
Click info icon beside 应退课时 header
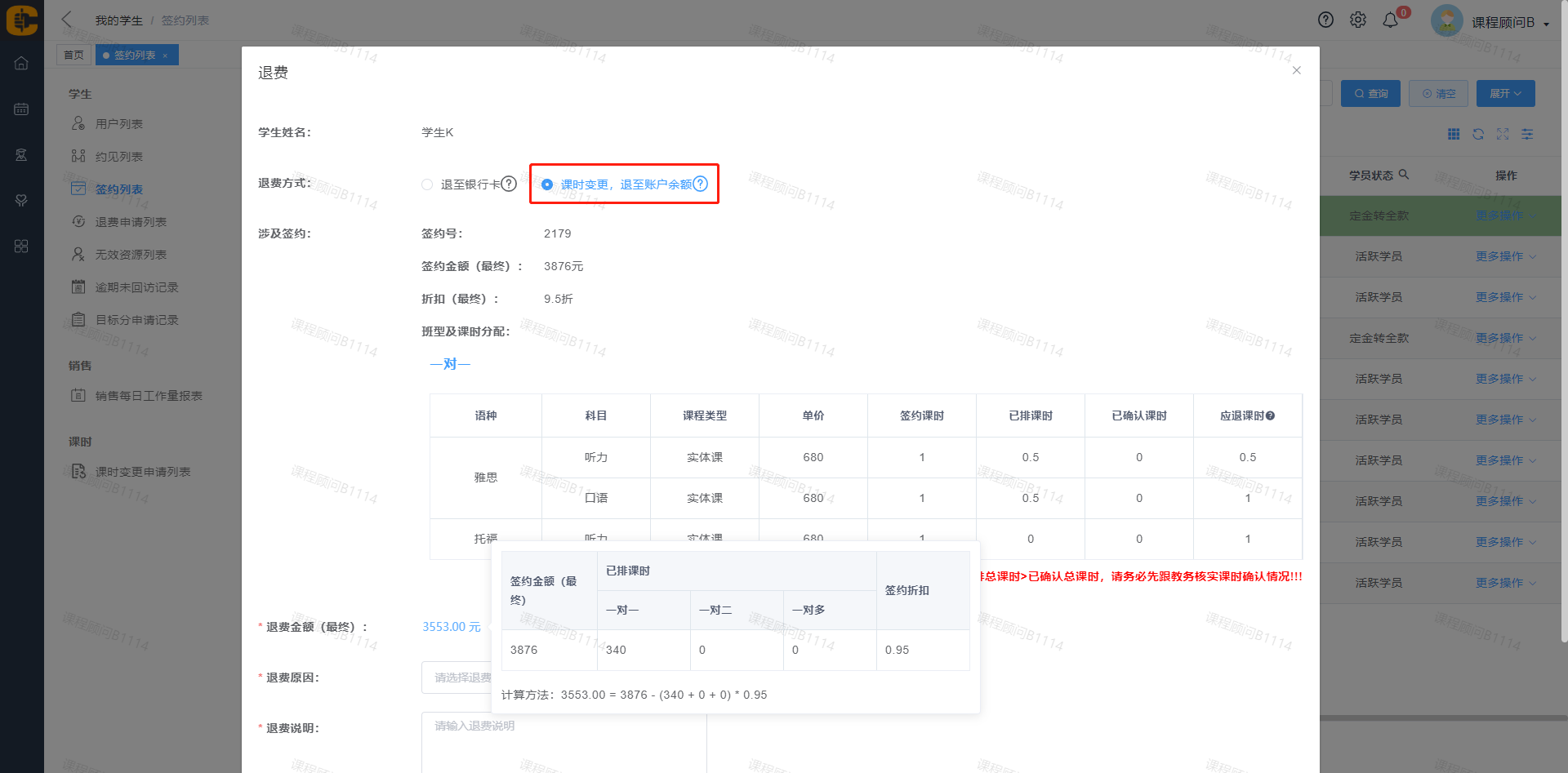pyautogui.click(x=1270, y=416)
